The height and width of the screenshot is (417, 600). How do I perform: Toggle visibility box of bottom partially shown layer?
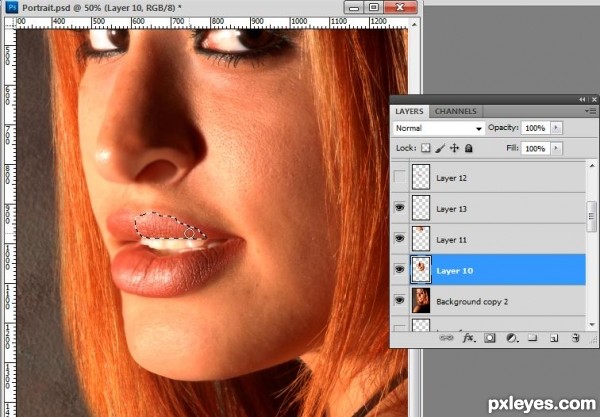[399, 328]
